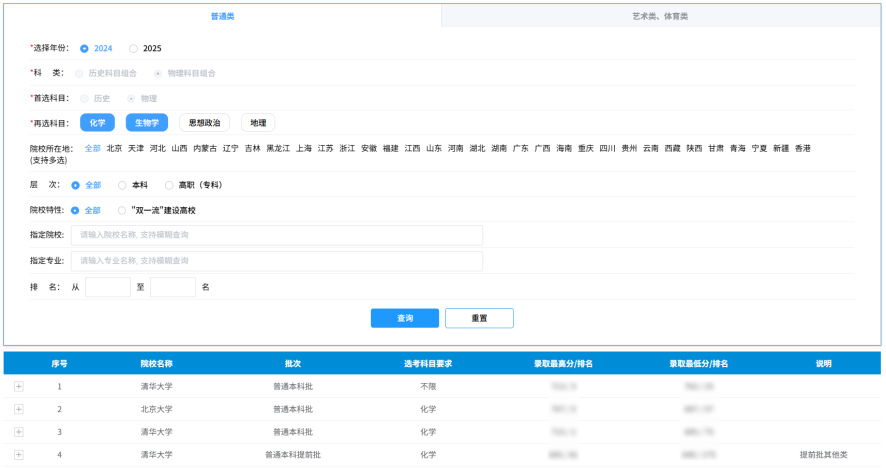Filter schools by 新疆 location

781,148
